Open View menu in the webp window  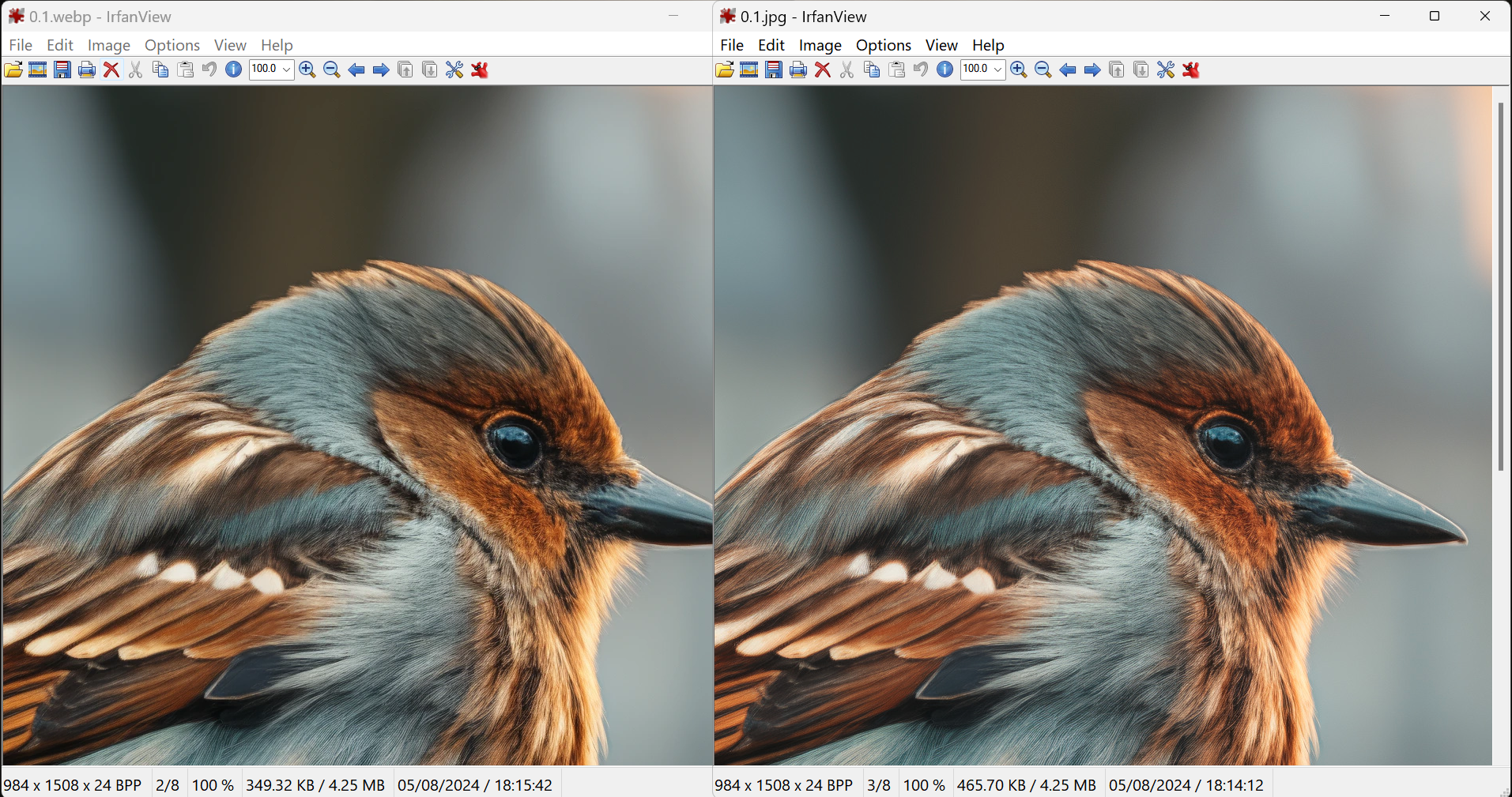pos(230,45)
